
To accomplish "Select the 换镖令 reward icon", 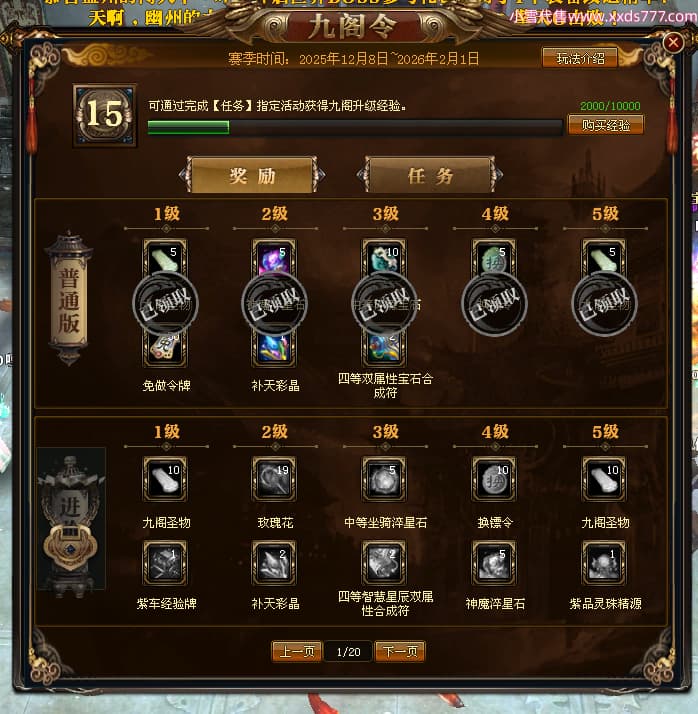I will pos(494,479).
